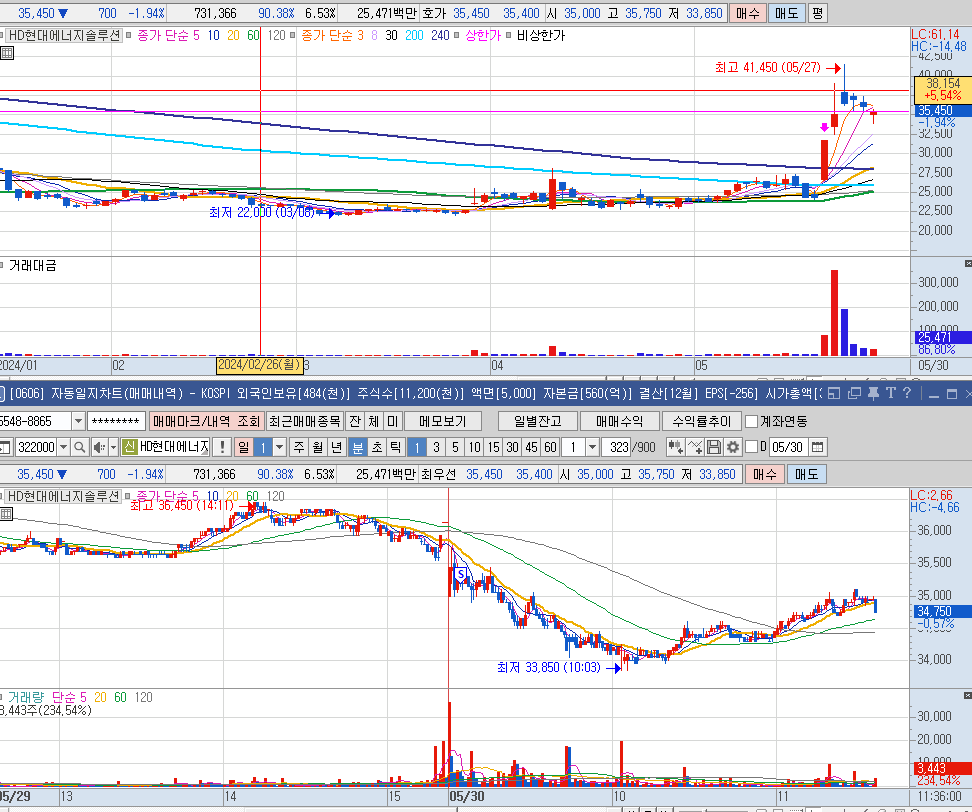
Task: Open the 일별잔고 tab
Action: [537, 421]
